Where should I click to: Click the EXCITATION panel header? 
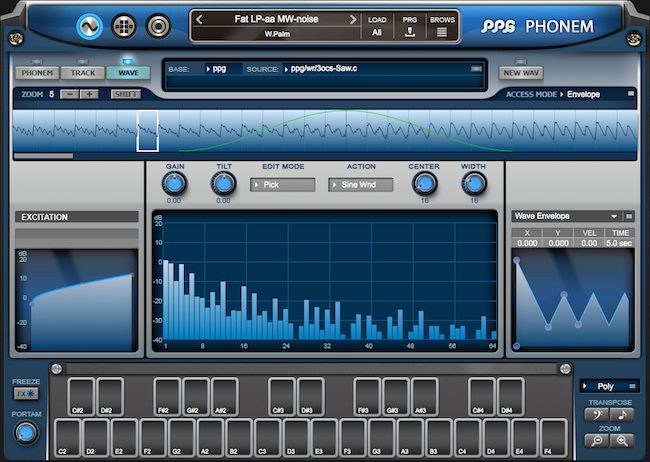coord(77,217)
